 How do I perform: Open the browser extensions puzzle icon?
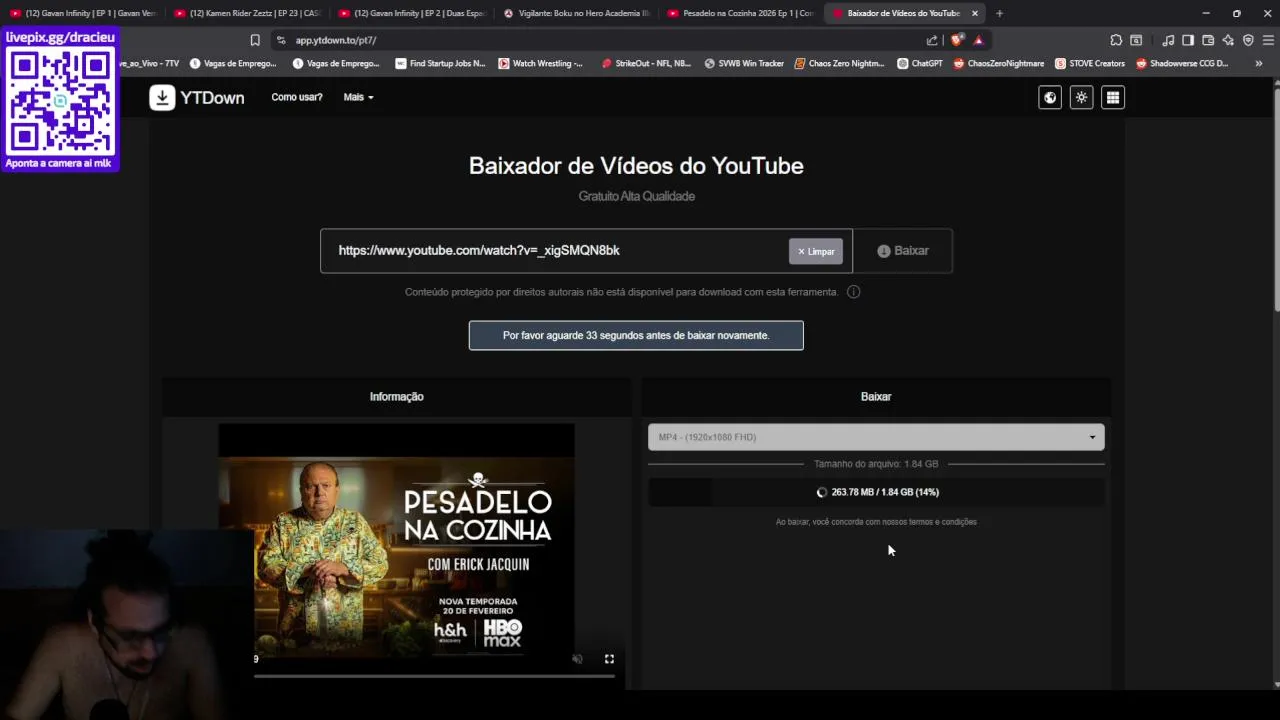[1116, 40]
